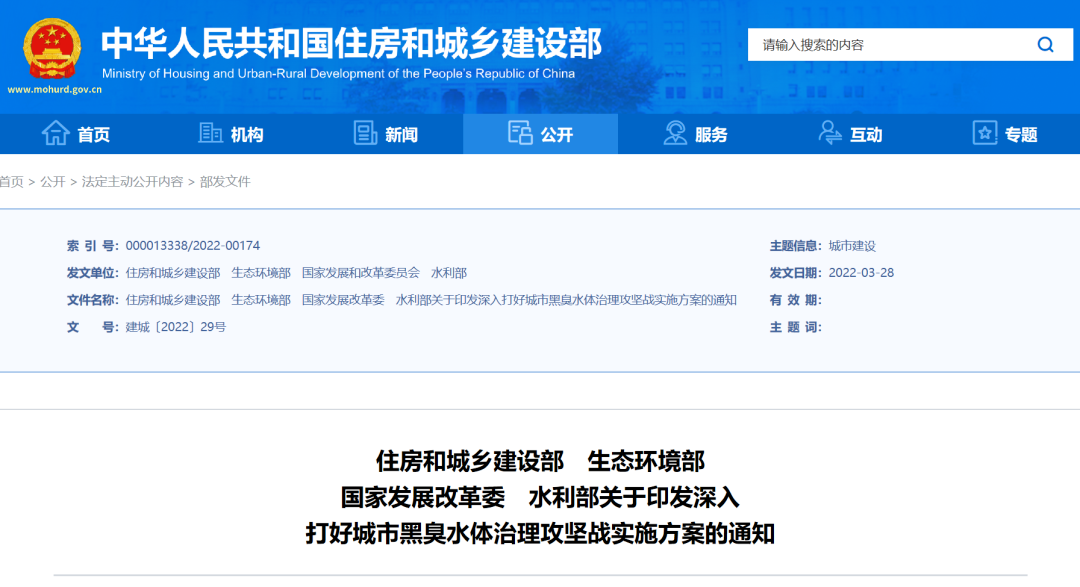The width and height of the screenshot is (1080, 587).
Task: Click the newspaper icon beside 新闻
Action: 366,133
